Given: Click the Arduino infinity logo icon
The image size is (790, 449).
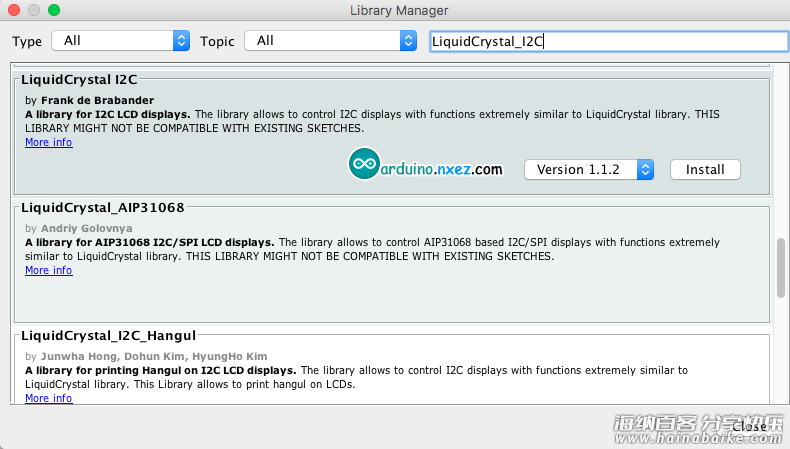Looking at the screenshot, I should (364, 163).
